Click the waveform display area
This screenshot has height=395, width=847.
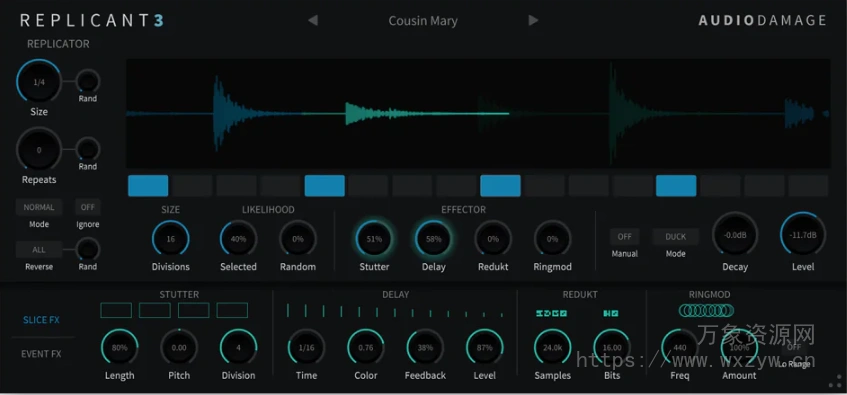478,113
